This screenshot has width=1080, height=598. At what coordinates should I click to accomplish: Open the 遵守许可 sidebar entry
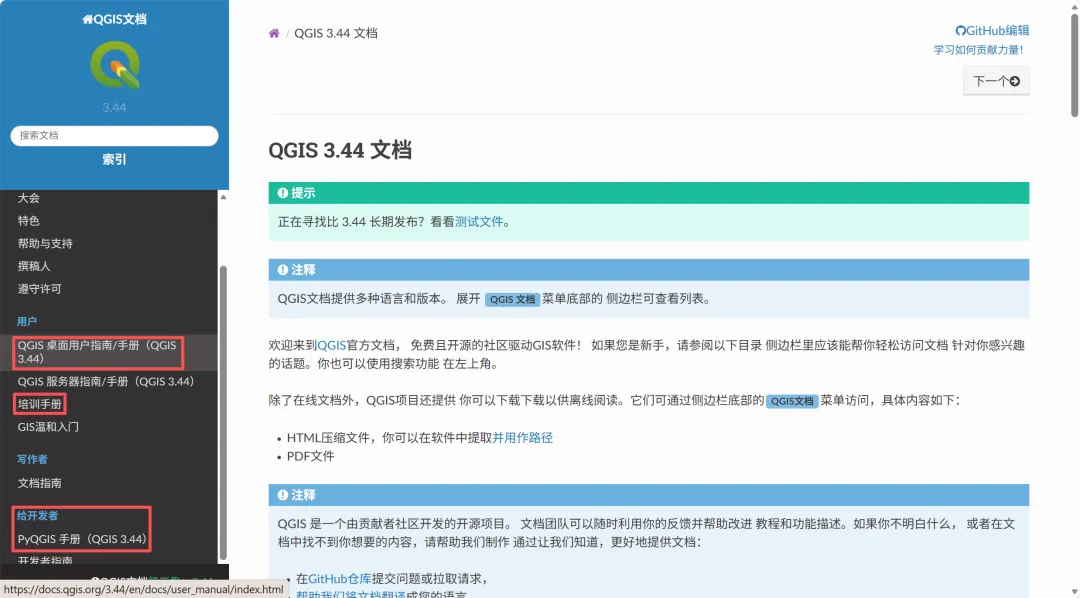39,289
